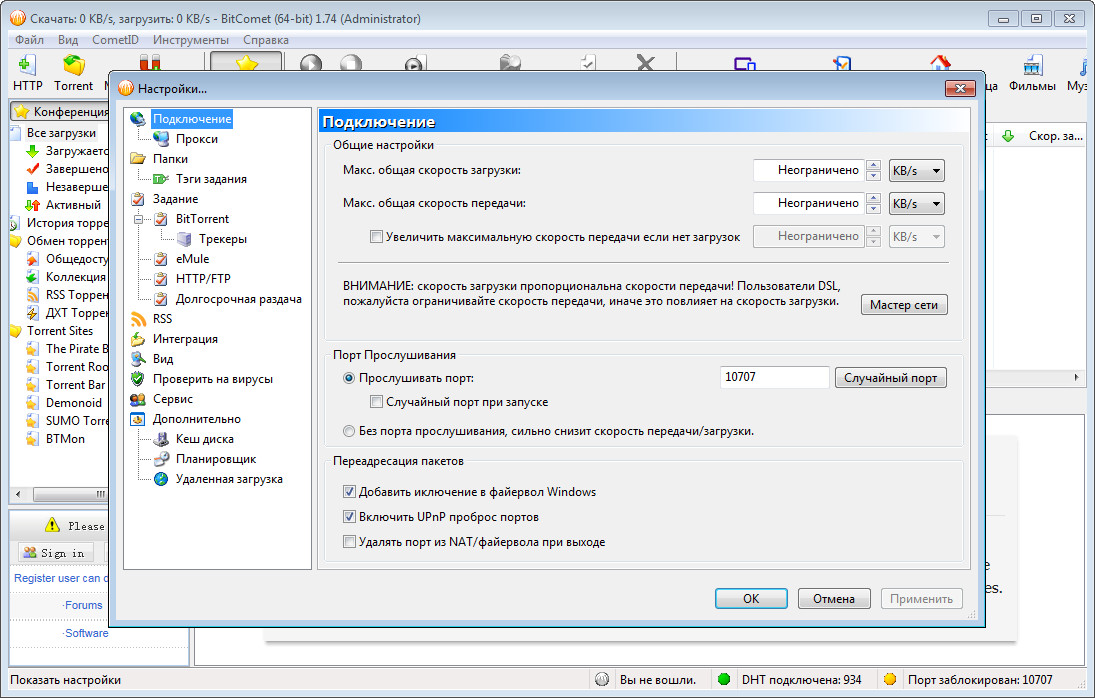Collapse the BitTorrent tree node

[138, 219]
